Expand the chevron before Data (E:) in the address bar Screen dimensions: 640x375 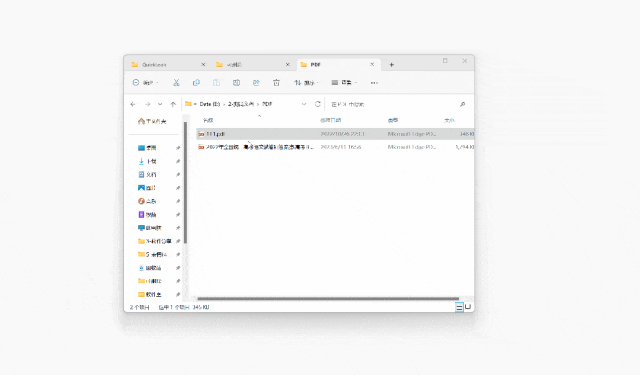pos(195,104)
